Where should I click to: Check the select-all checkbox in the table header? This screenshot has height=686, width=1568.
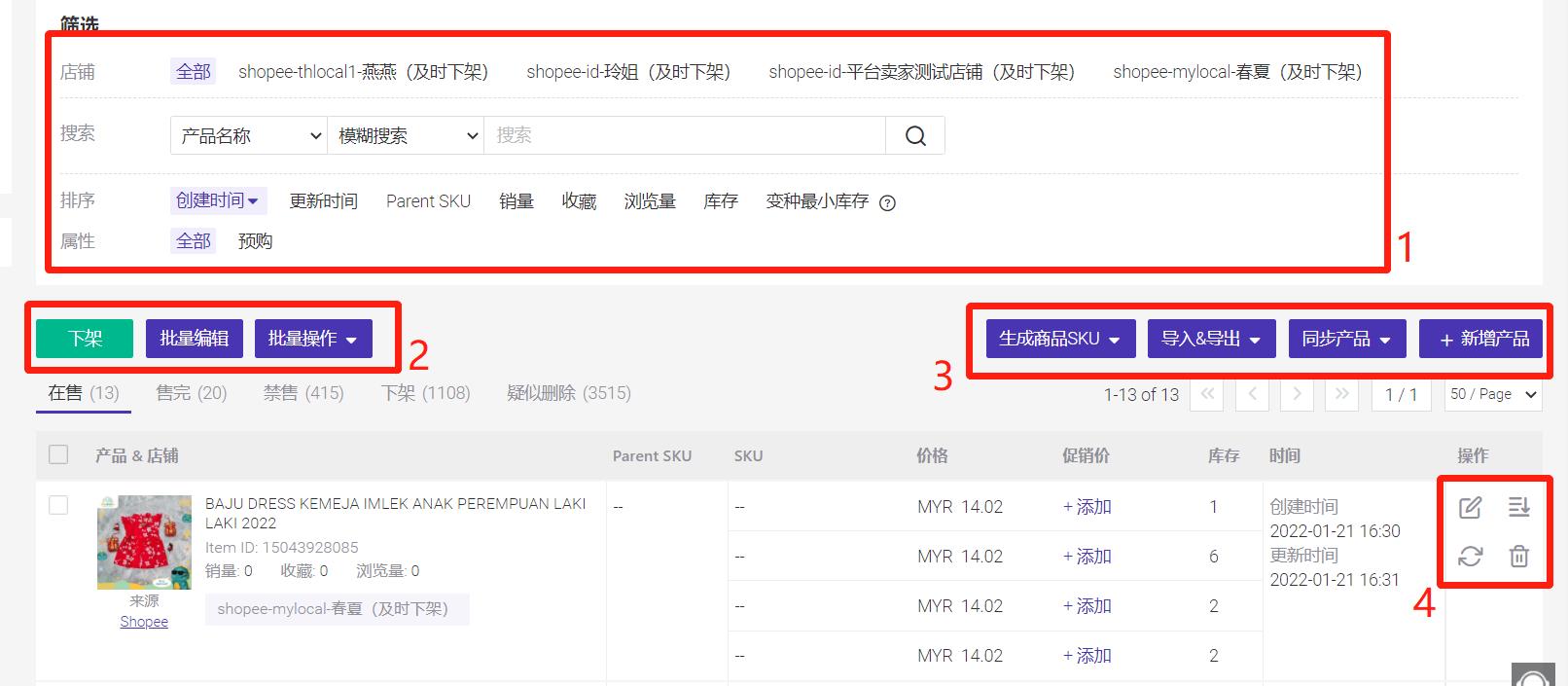tap(58, 454)
